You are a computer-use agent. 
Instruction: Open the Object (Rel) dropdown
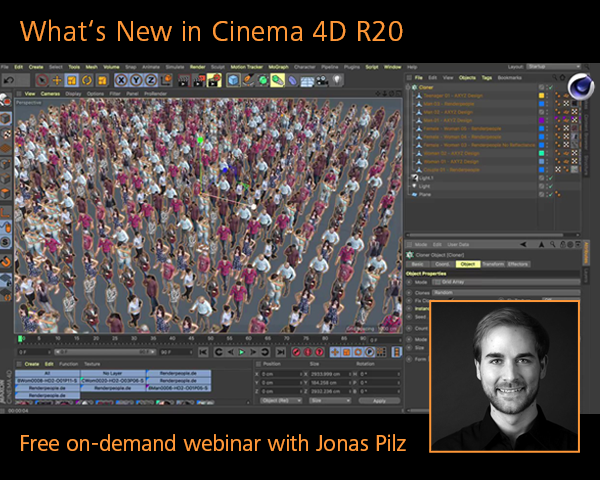281,400
